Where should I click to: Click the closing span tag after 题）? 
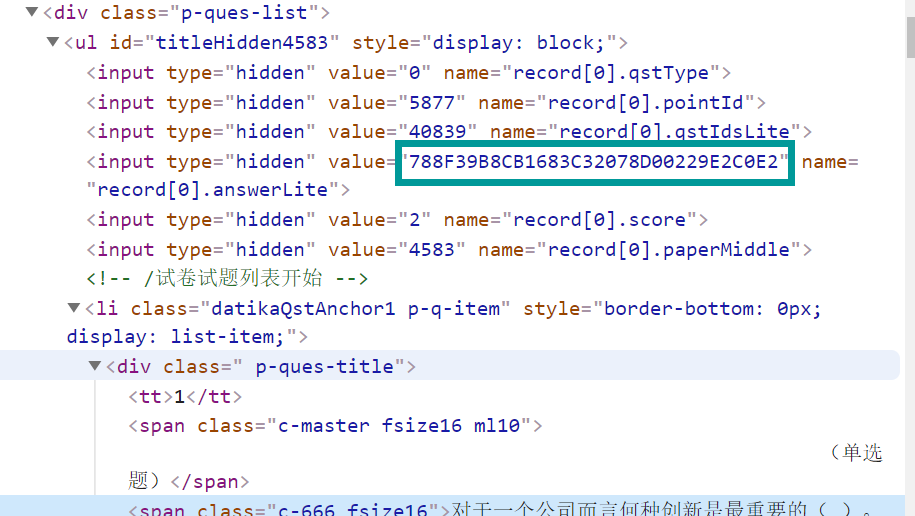(x=209, y=482)
